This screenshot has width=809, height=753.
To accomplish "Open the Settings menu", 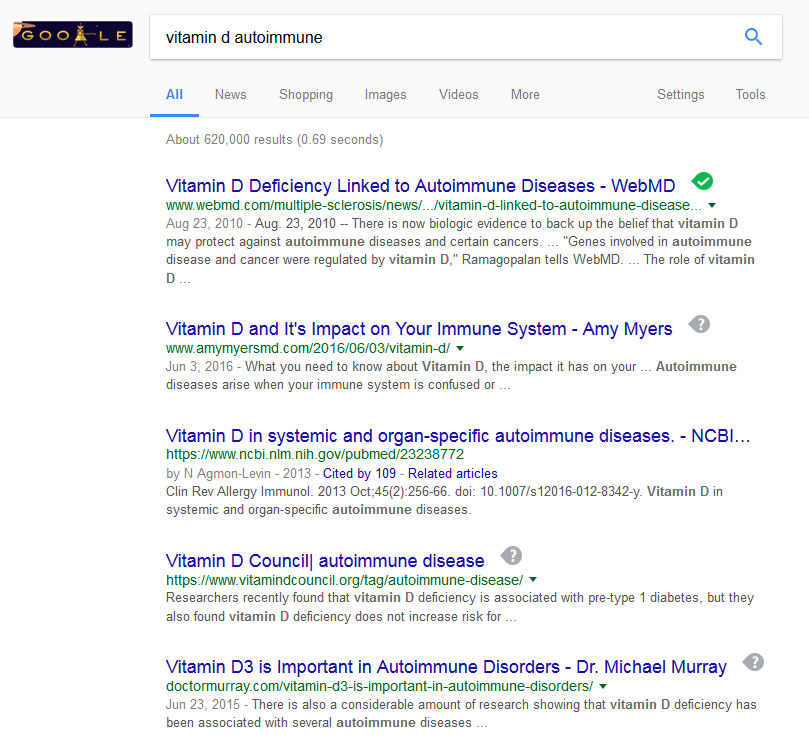I will click(x=681, y=94).
